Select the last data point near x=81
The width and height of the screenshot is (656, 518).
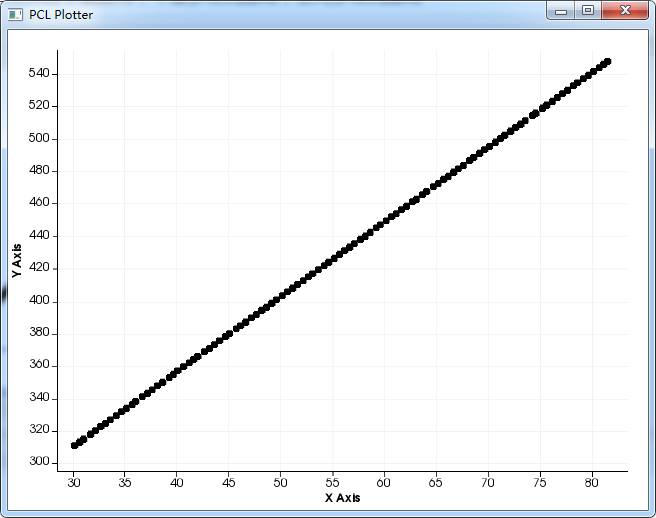click(607, 62)
